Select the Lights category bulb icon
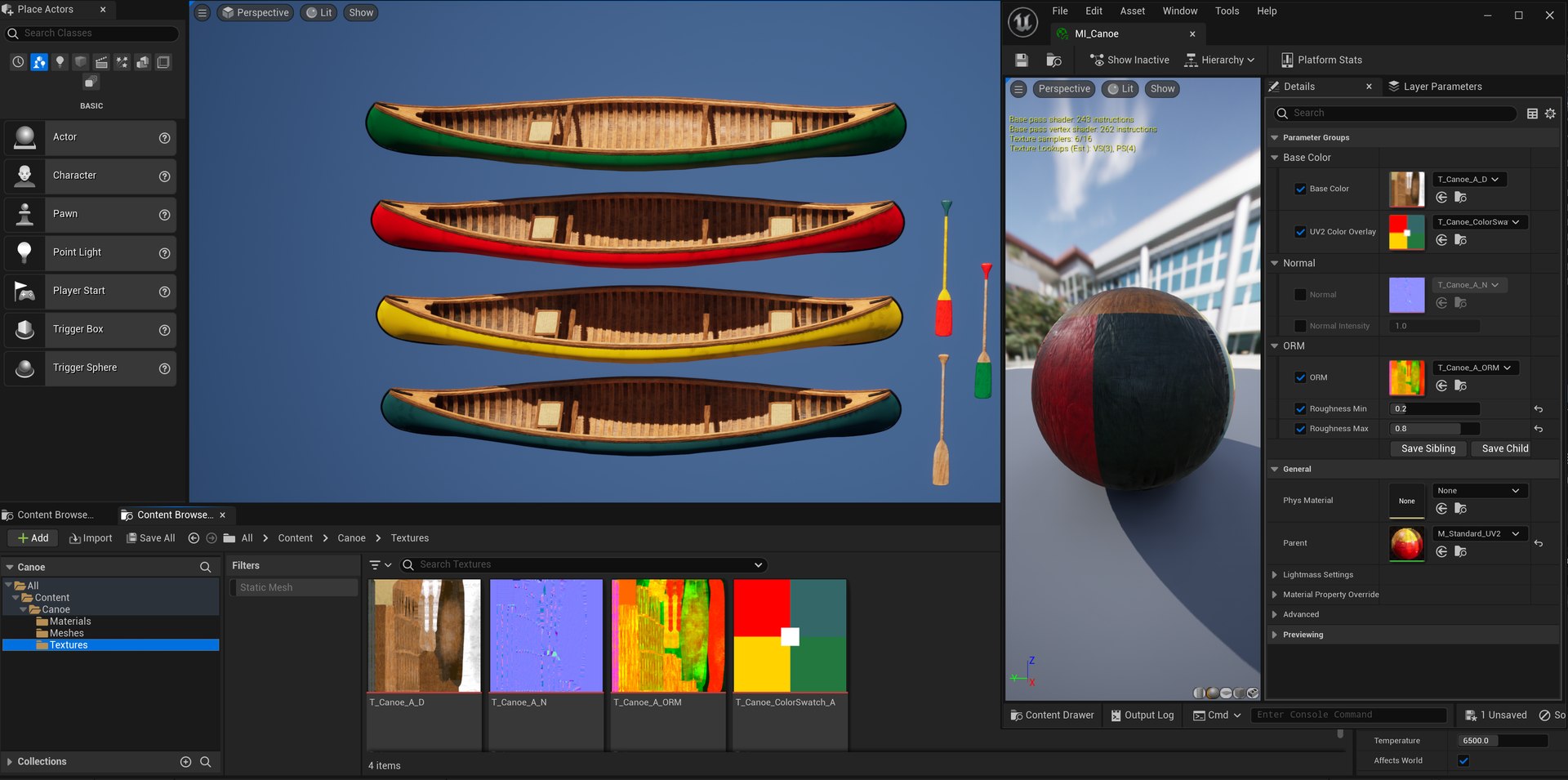 pyautogui.click(x=60, y=62)
